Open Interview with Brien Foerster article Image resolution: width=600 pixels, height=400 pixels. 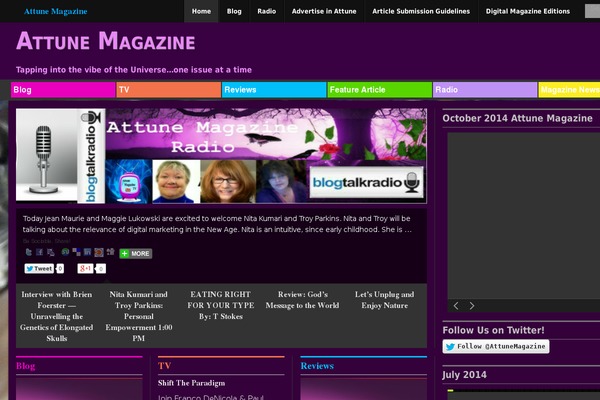(x=57, y=316)
